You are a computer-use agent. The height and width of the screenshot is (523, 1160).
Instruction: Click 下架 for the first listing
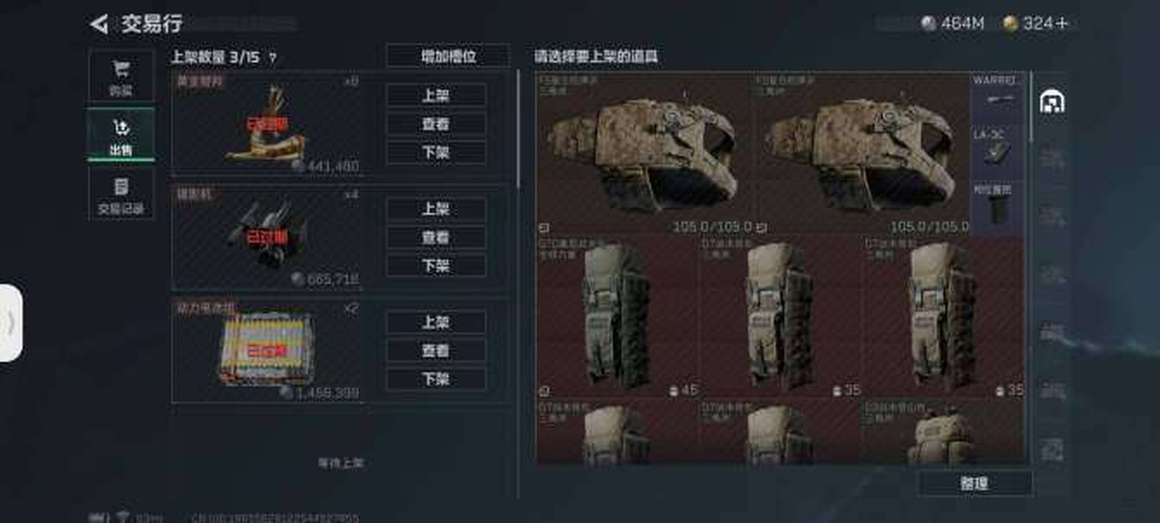436,152
